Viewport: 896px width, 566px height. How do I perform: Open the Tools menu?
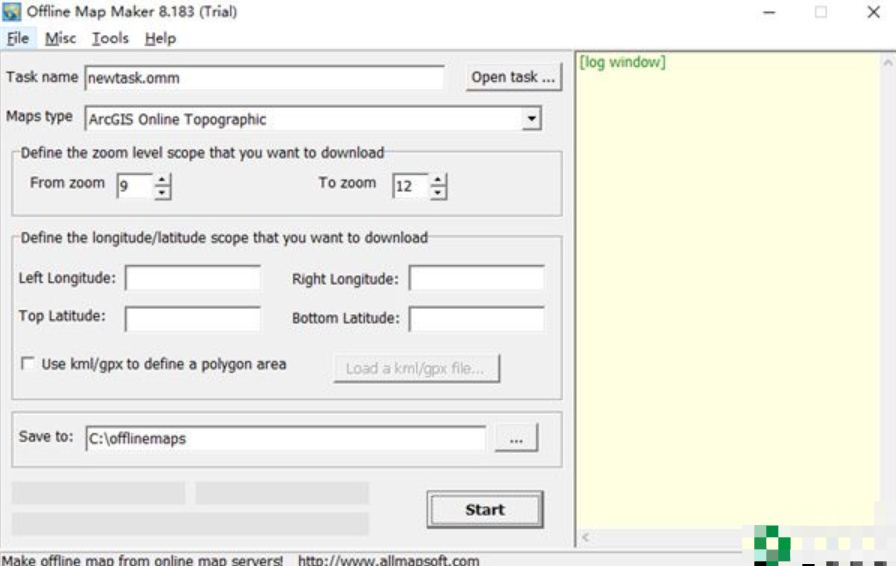click(x=110, y=38)
